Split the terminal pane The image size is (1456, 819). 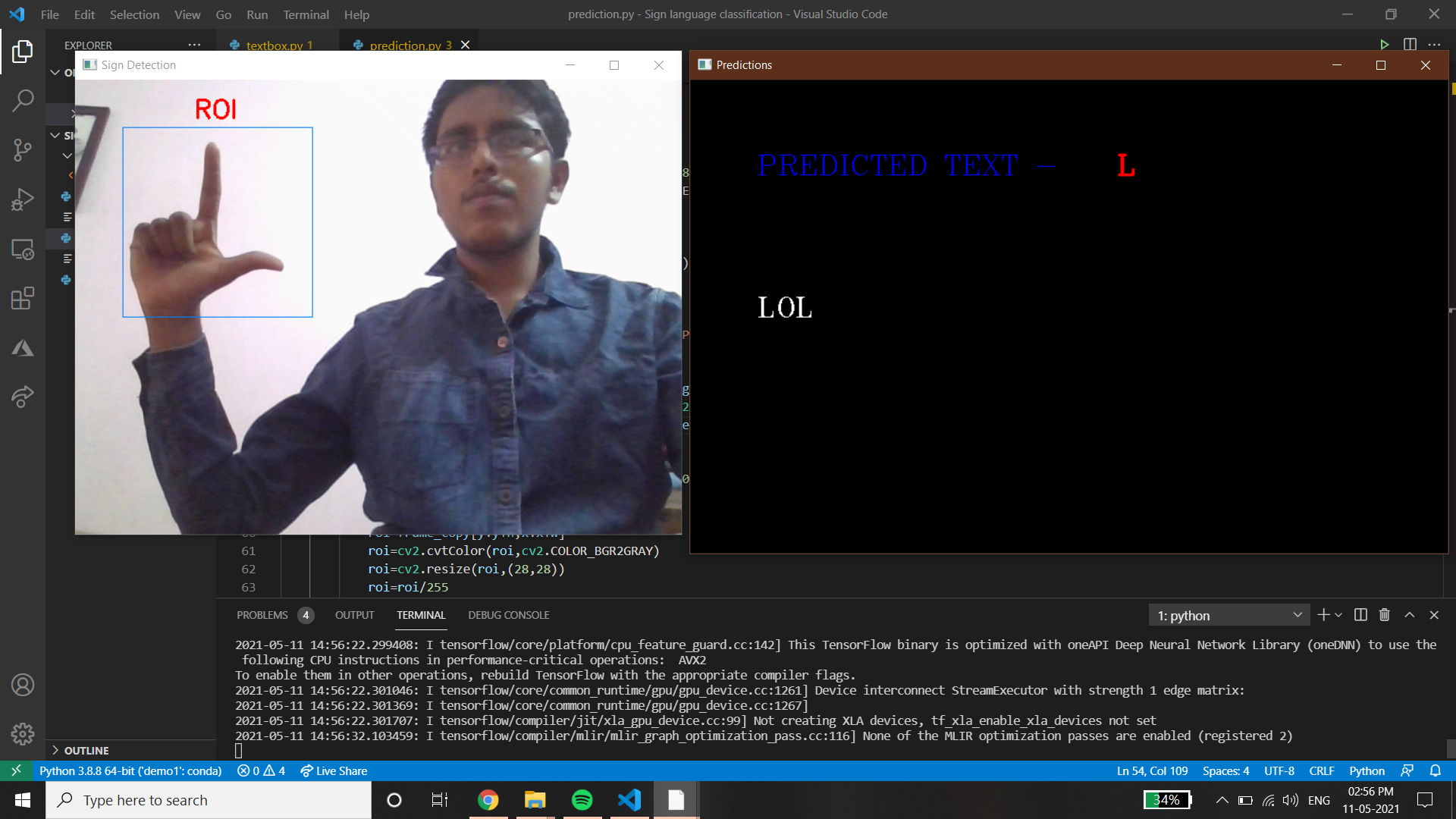coord(1360,615)
